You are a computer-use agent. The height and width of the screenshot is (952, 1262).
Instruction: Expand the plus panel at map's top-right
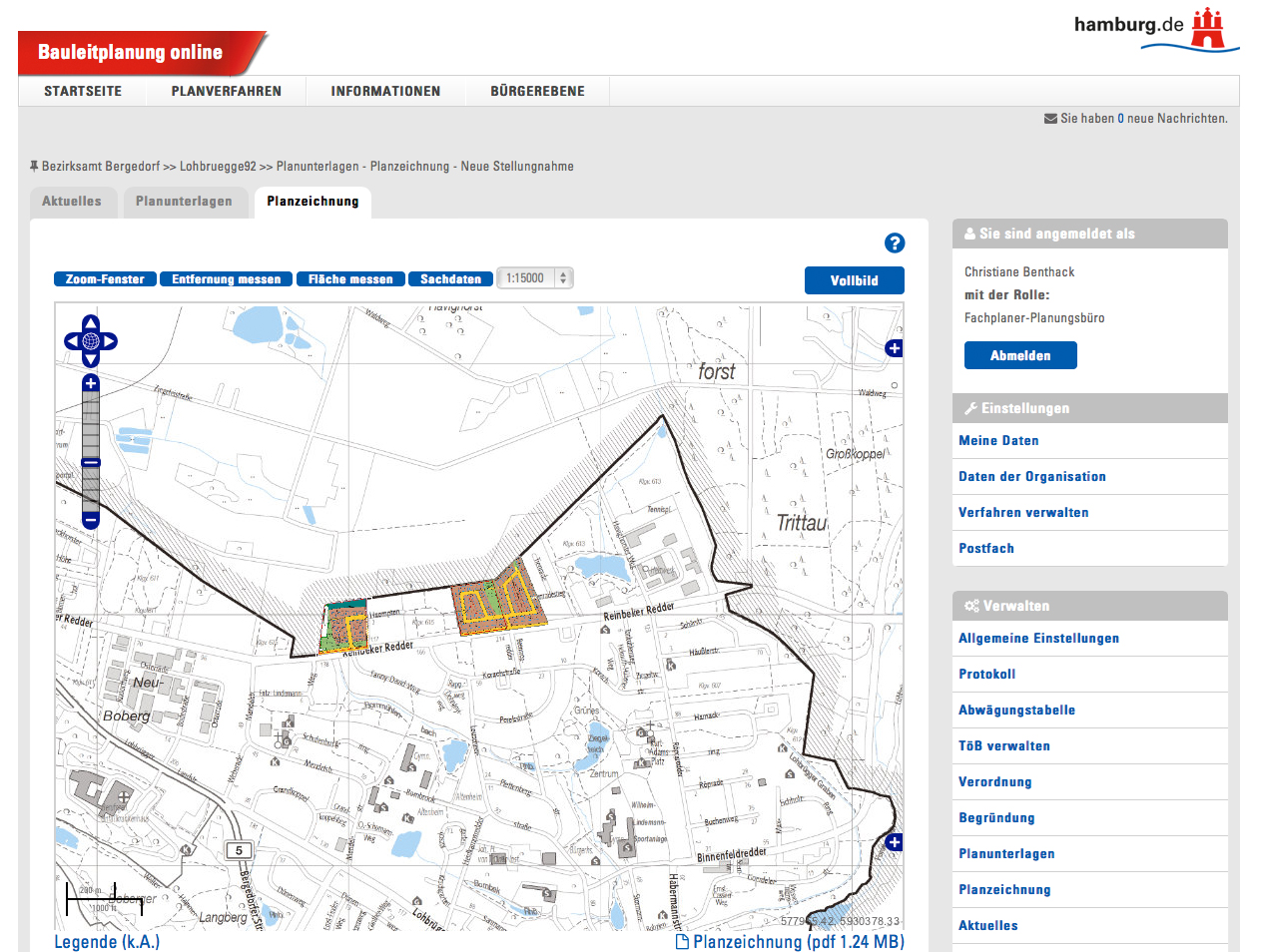coord(894,348)
